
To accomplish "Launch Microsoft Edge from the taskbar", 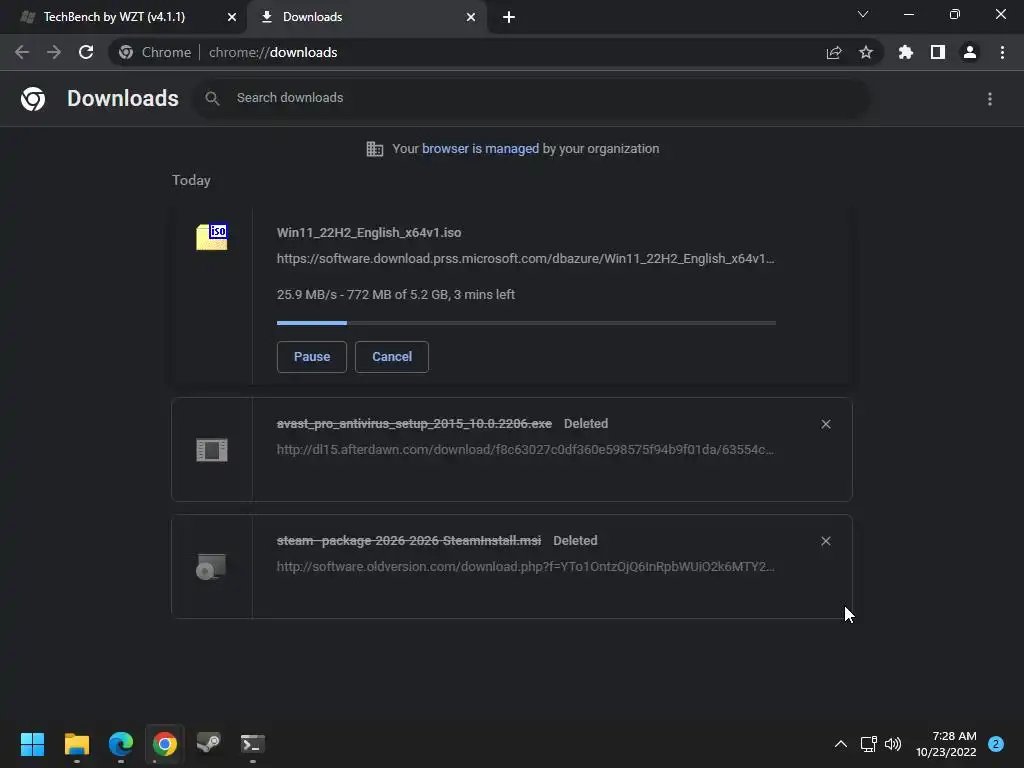I will click(121, 744).
